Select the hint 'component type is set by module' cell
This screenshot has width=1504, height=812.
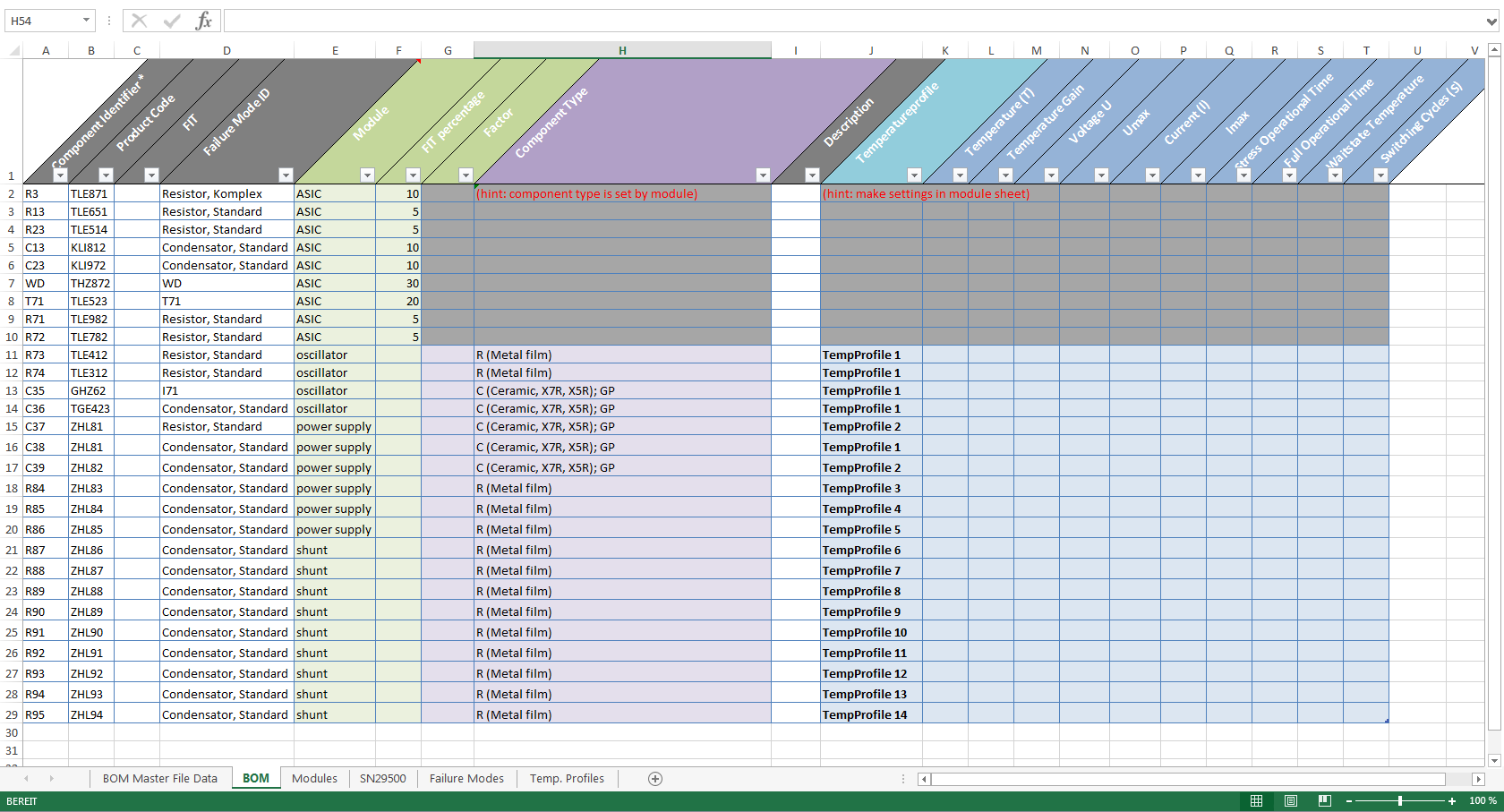click(622, 193)
